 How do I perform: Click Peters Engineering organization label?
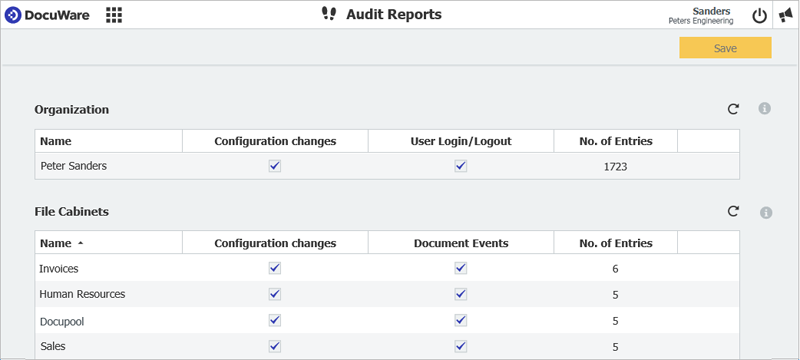coord(701,21)
